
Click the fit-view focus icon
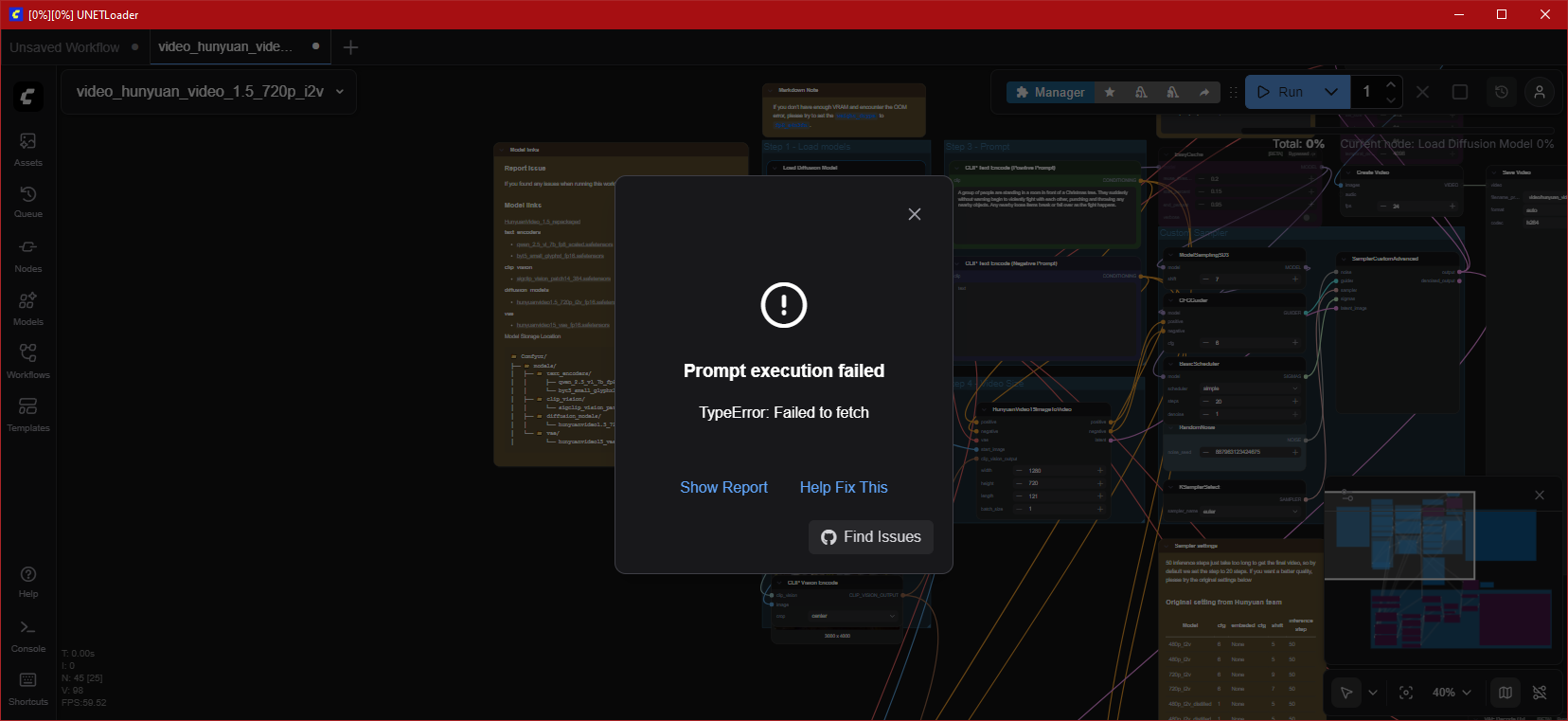pyautogui.click(x=1406, y=693)
